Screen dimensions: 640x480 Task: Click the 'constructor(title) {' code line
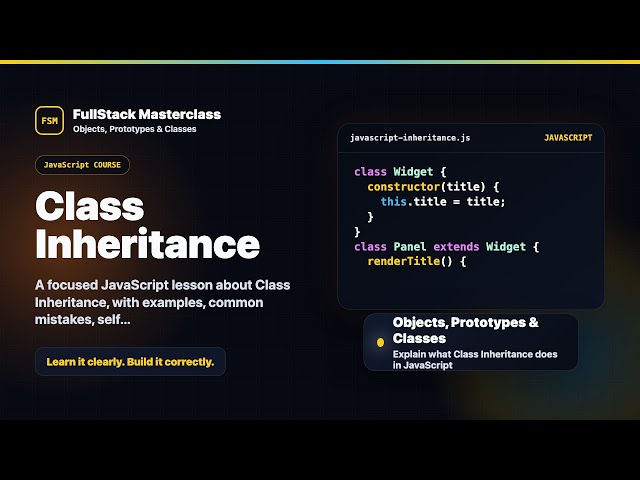tap(433, 187)
